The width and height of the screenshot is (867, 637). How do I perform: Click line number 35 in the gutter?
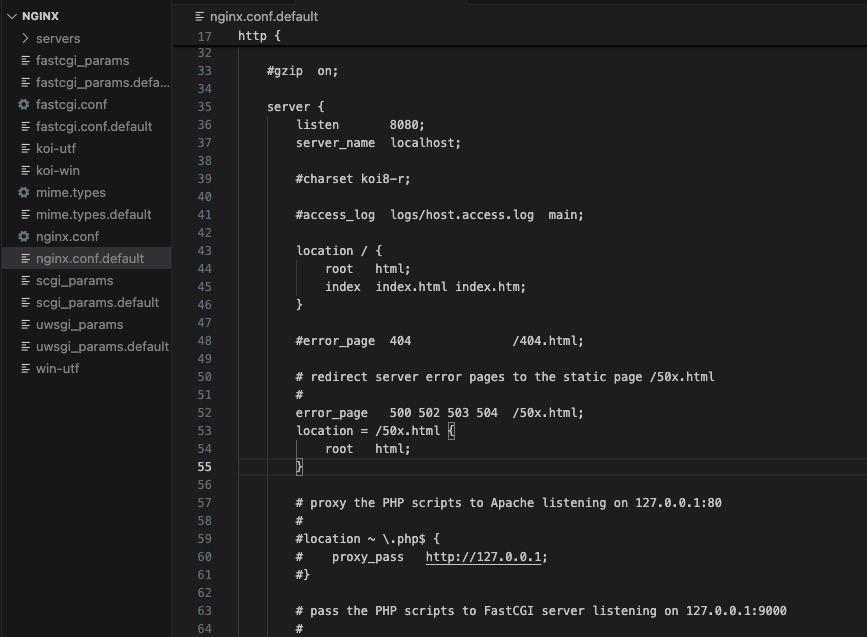pyautogui.click(x=205, y=107)
